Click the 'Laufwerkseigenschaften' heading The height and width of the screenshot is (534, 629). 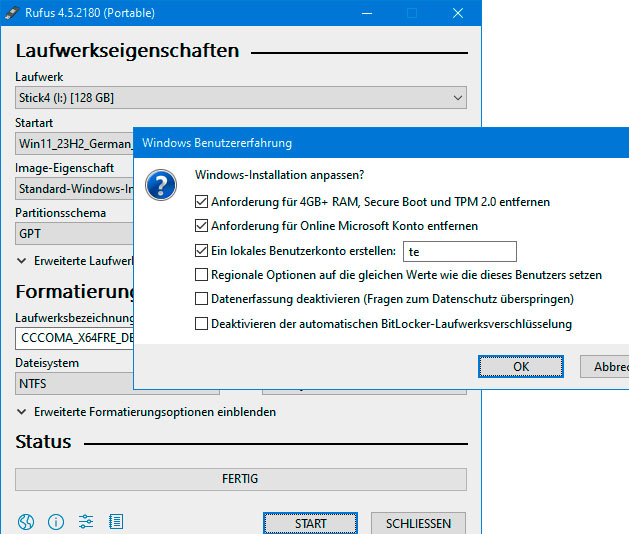tap(127, 51)
